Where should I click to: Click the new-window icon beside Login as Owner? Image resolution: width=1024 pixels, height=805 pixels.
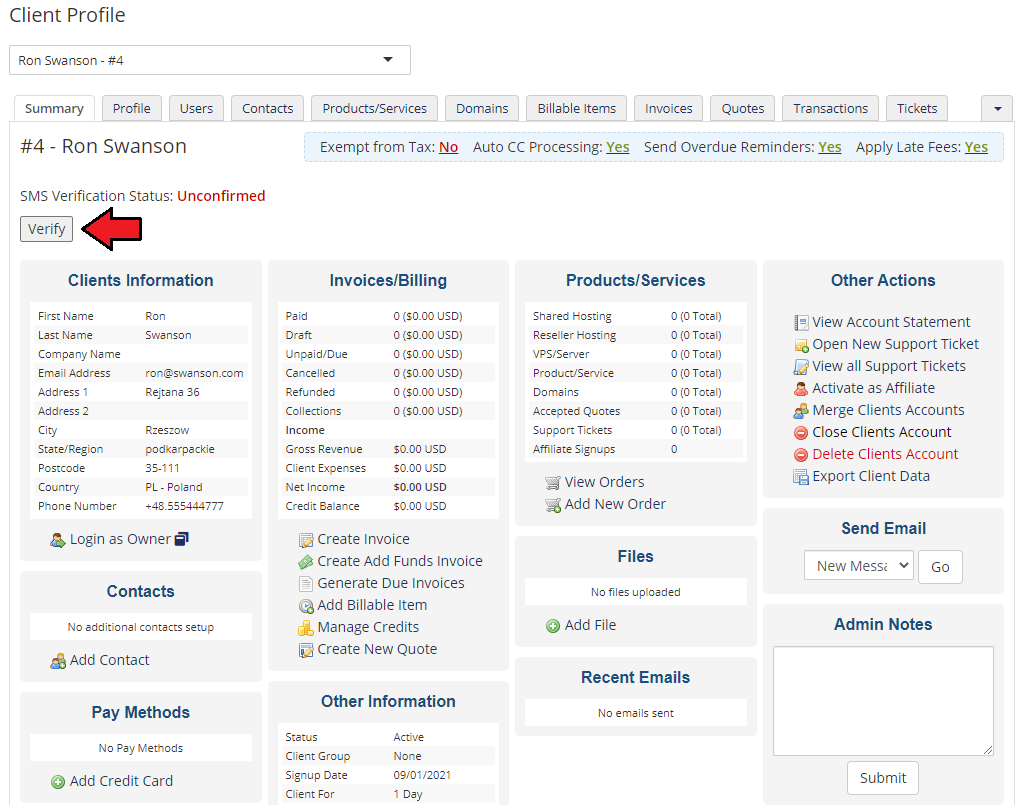pyautogui.click(x=182, y=539)
